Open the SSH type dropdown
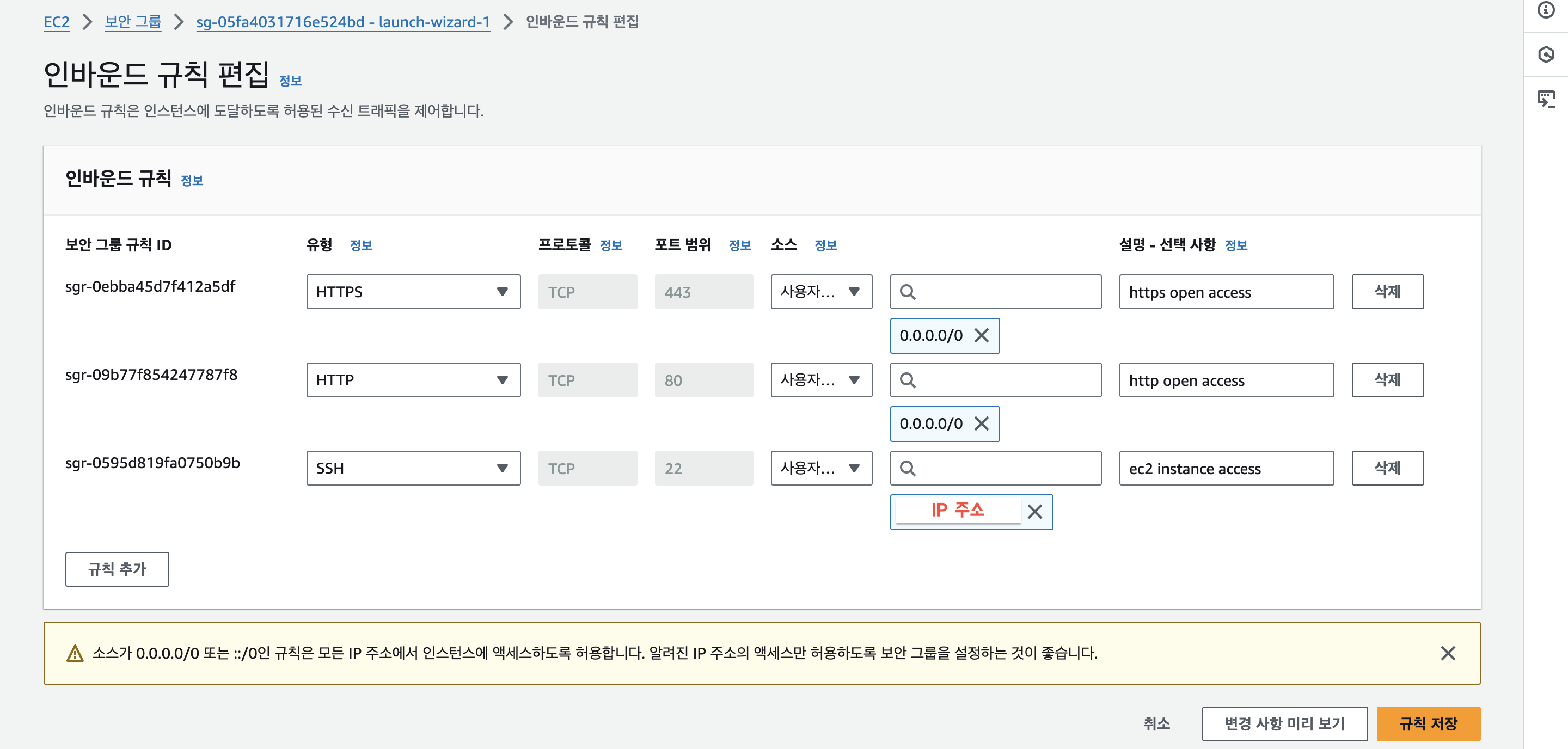Screen dimensions: 1568x749 (413, 468)
